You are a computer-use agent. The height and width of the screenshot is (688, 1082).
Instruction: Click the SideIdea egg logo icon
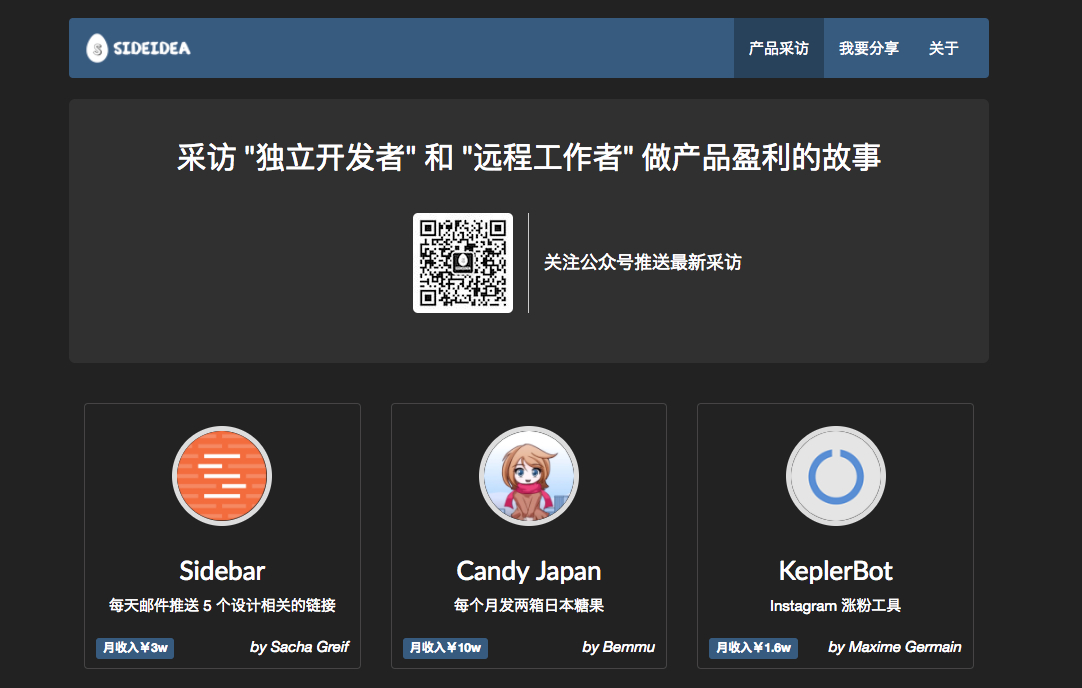[97, 48]
